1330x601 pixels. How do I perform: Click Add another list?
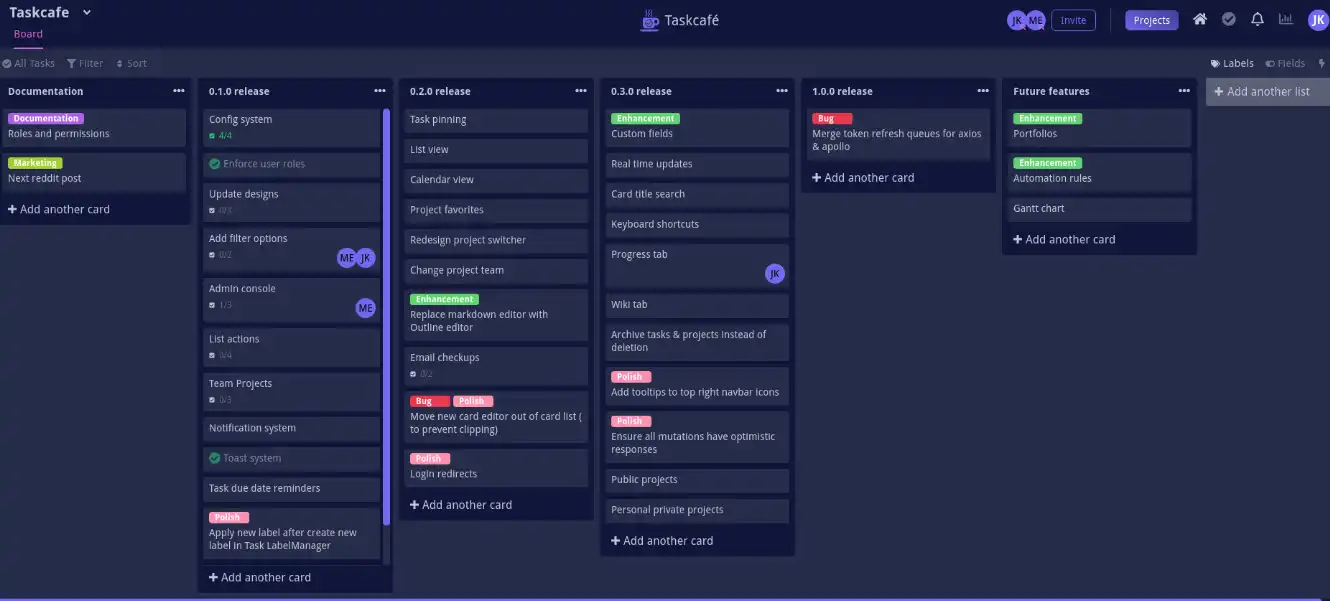(1268, 91)
